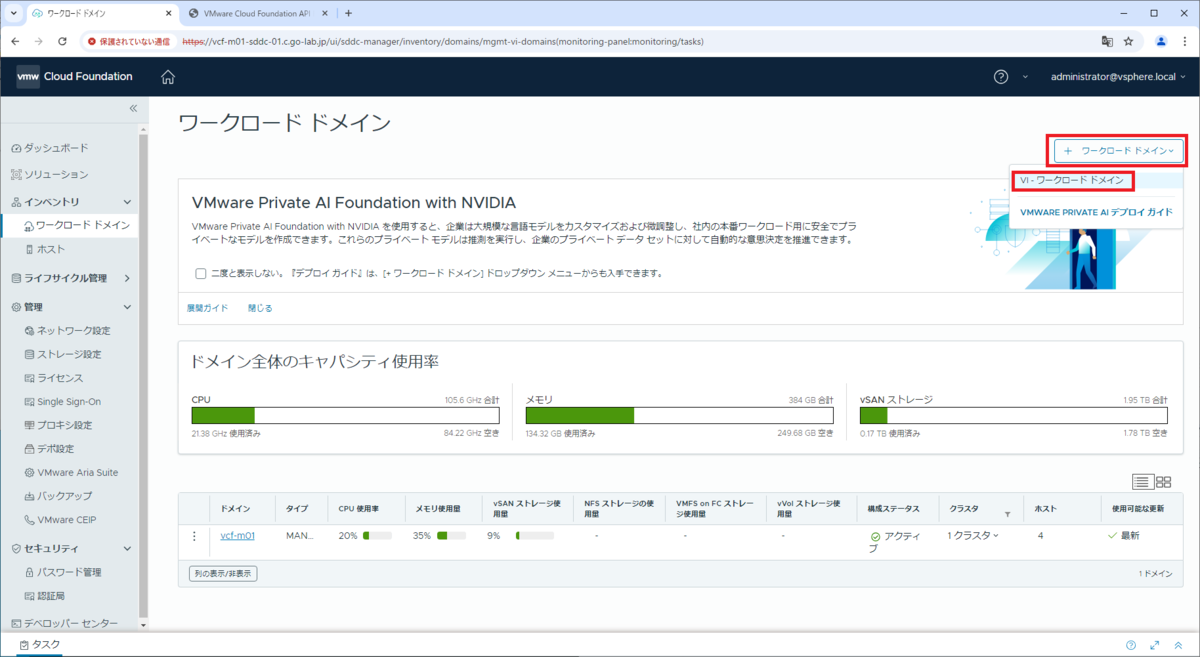Open the タスク panel tab at bottom
Screen dimensions: 1200x657
[x=38, y=645]
